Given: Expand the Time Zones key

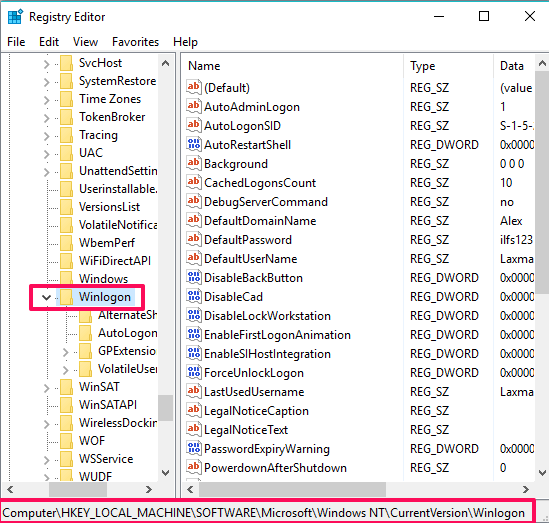Looking at the screenshot, I should point(46,99).
